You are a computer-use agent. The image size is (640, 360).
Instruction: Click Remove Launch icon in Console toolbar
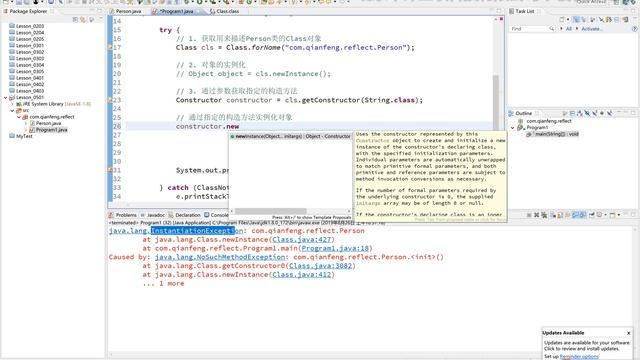(537, 215)
